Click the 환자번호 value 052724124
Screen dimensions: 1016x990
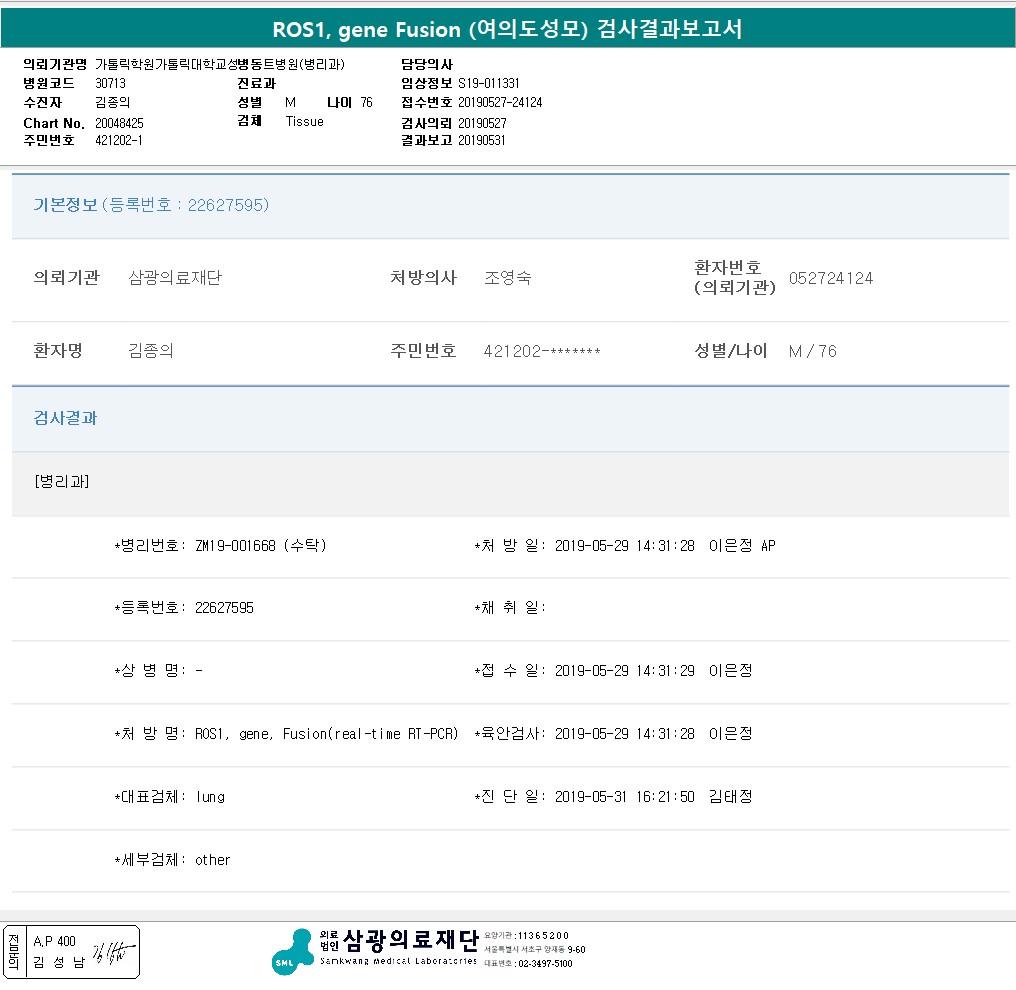coord(830,278)
